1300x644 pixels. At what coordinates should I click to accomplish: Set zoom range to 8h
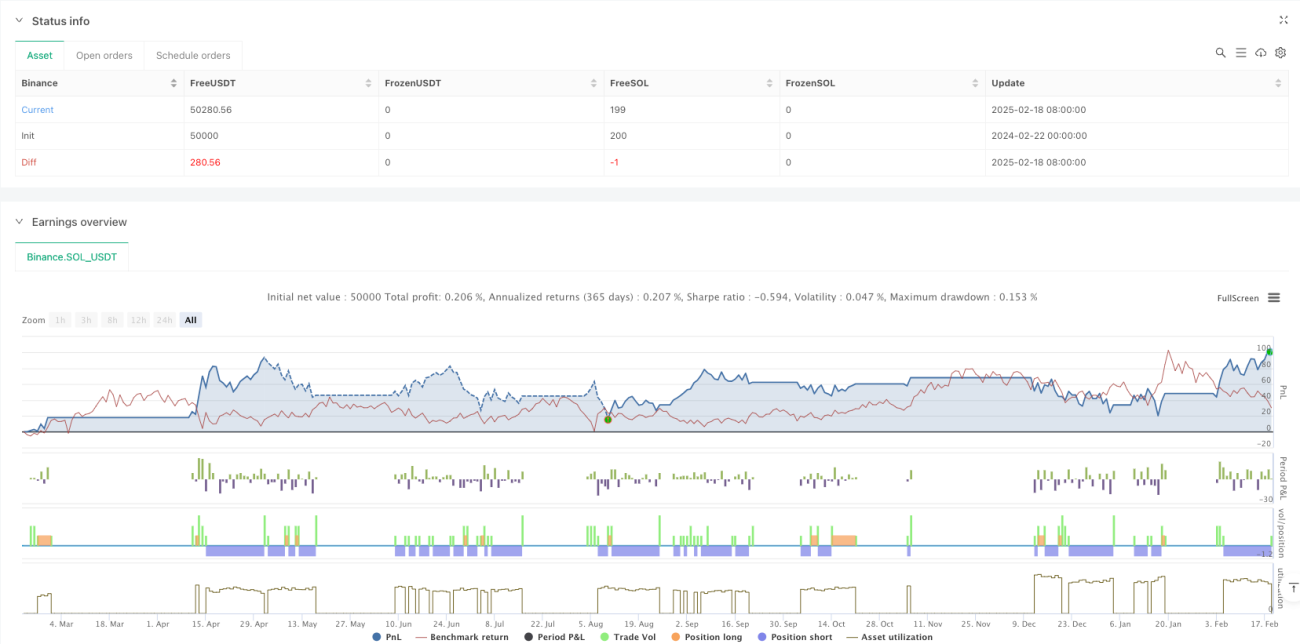(112, 320)
